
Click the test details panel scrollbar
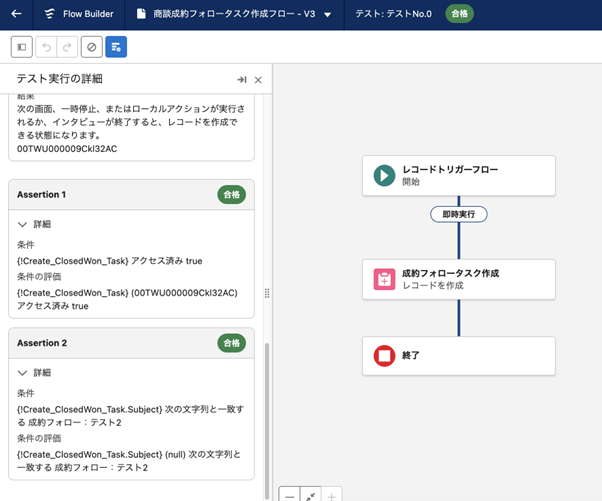tap(266, 420)
